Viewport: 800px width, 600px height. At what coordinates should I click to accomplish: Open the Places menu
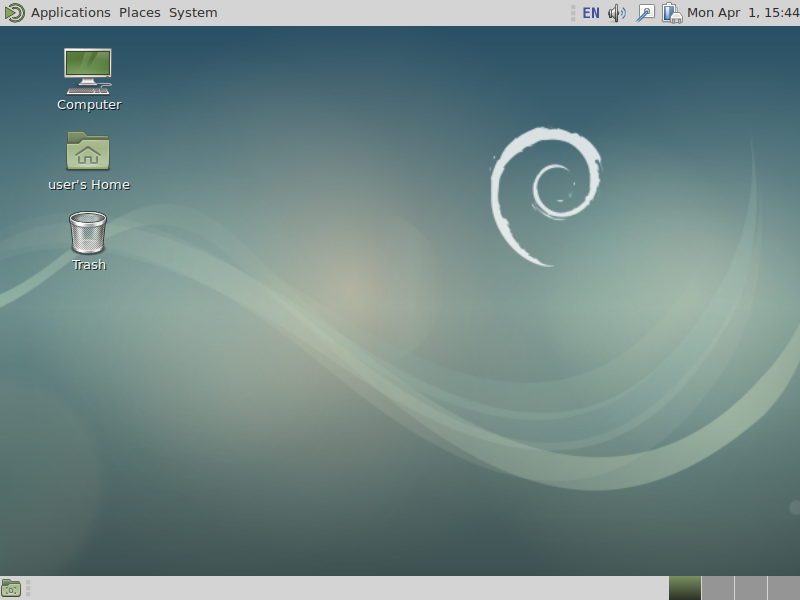(x=139, y=13)
